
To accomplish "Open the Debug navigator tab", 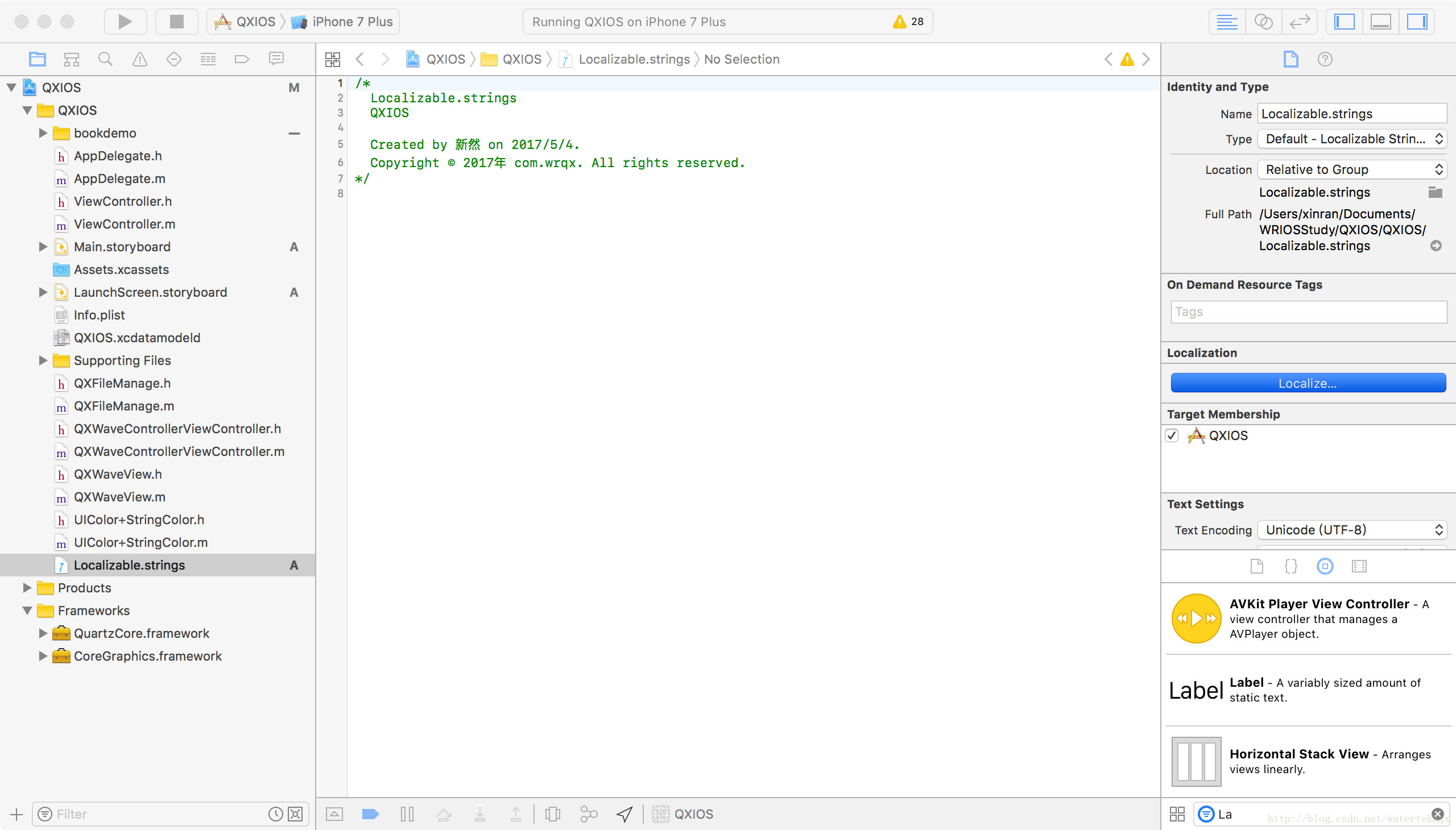I will pyautogui.click(x=208, y=59).
